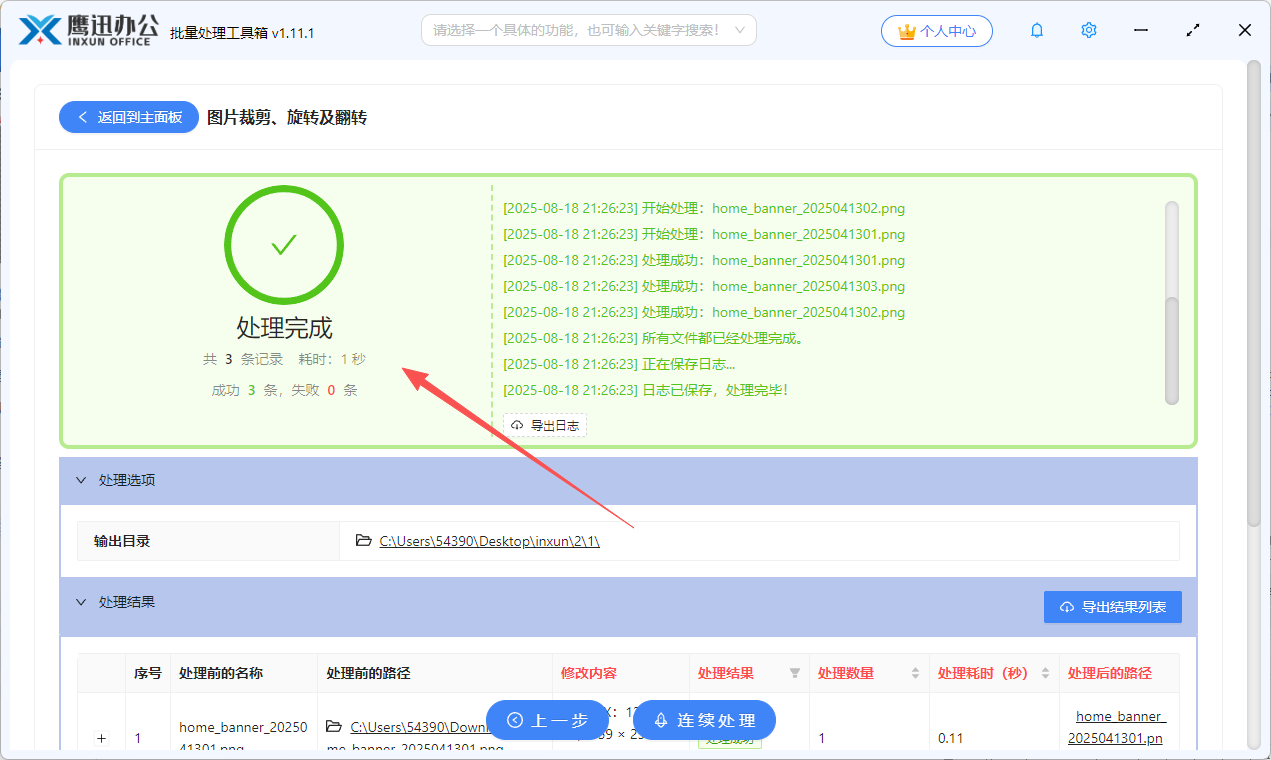Sort by 处理耗时 column
The image size is (1271, 760).
click(x=1045, y=673)
